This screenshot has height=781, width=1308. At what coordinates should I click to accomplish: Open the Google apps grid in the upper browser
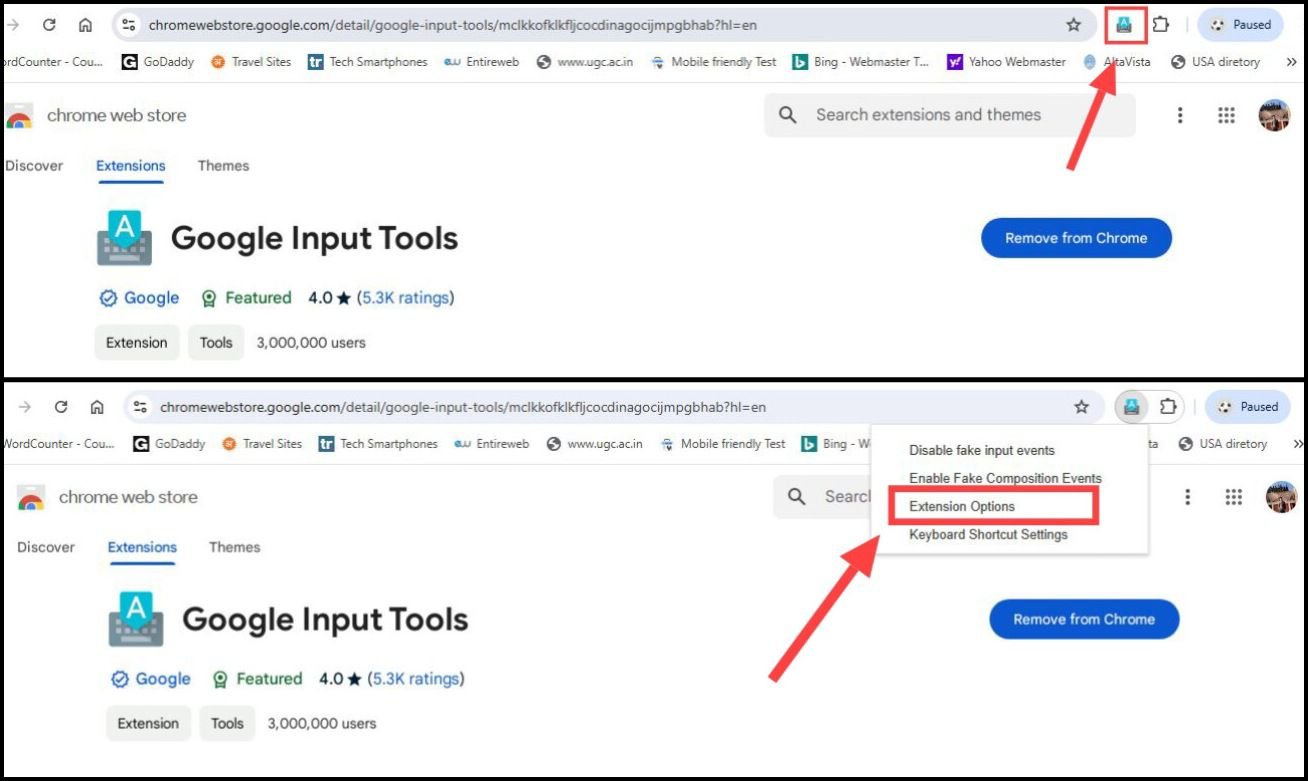click(1227, 115)
